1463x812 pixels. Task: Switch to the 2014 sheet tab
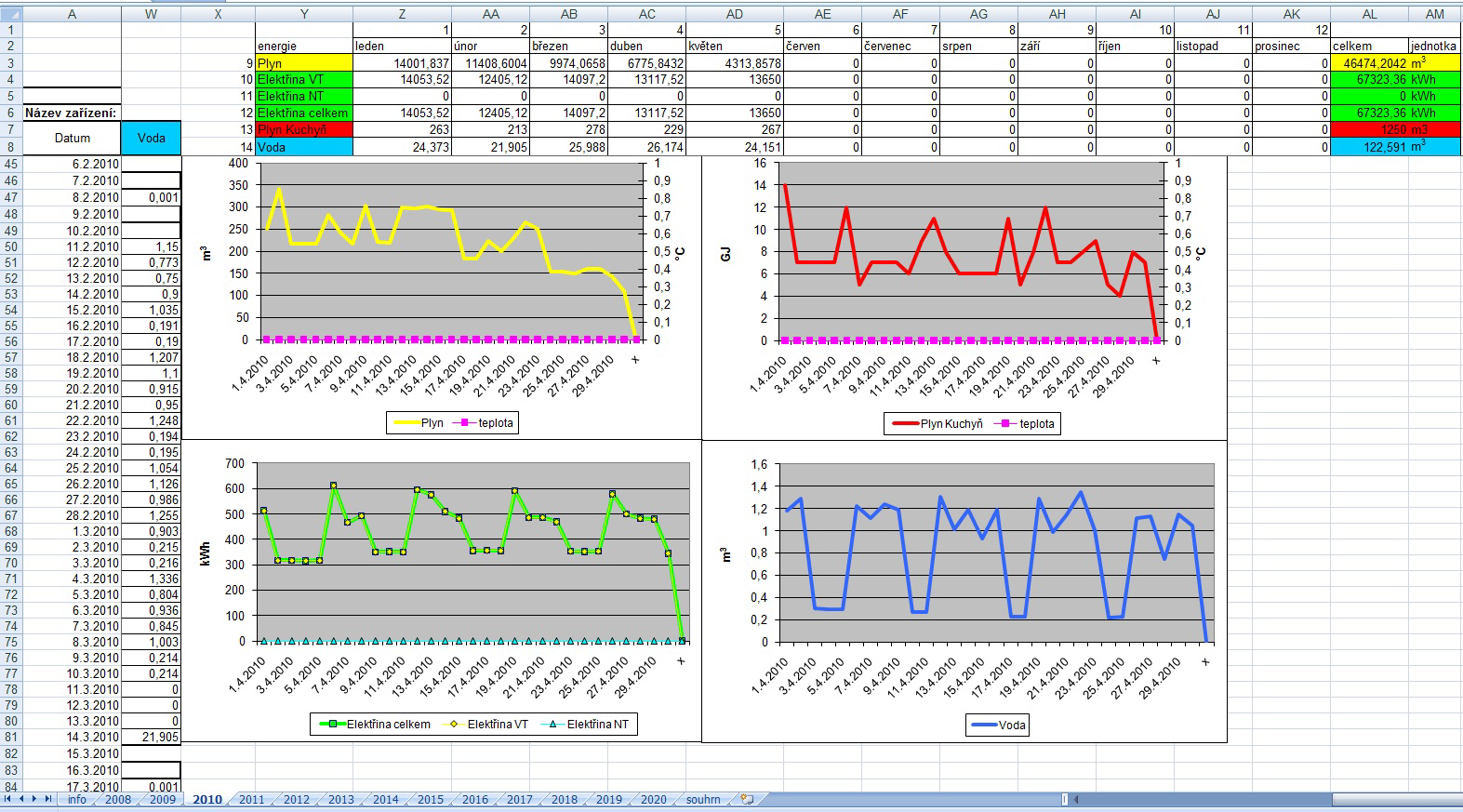pyautogui.click(x=386, y=799)
